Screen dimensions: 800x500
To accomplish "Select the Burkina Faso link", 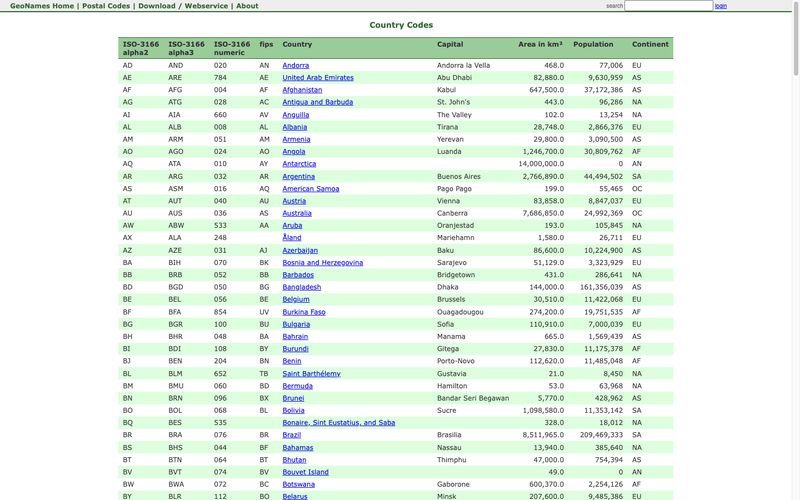I will (303, 312).
